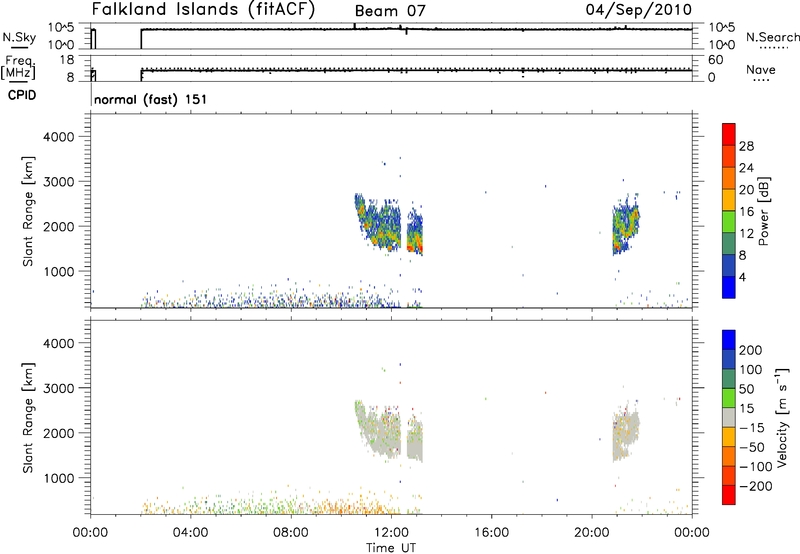The image size is (800, 554).
Task: Click the '16:00' time tick label
Action: (491, 533)
